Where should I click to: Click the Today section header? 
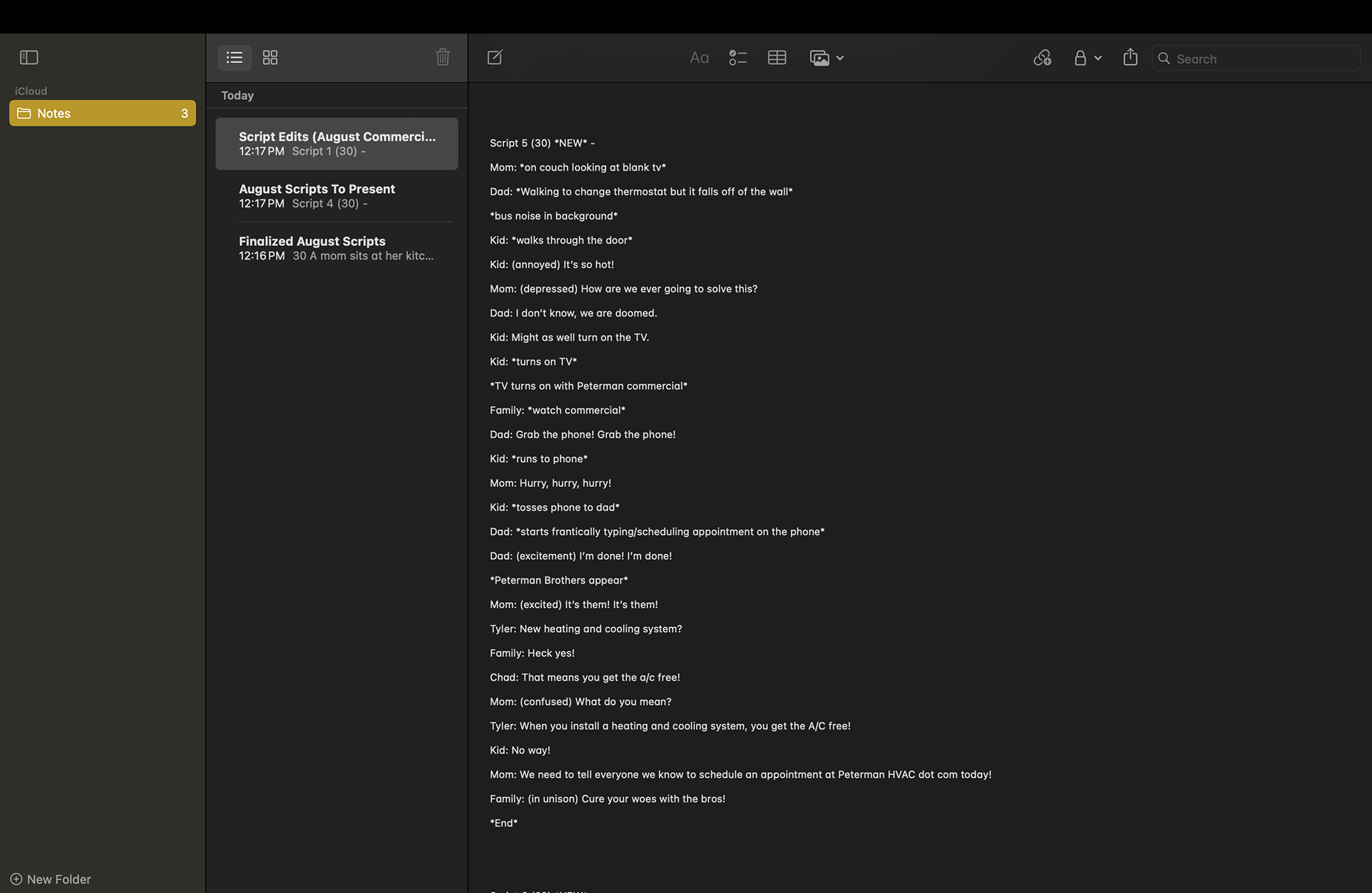coord(237,95)
